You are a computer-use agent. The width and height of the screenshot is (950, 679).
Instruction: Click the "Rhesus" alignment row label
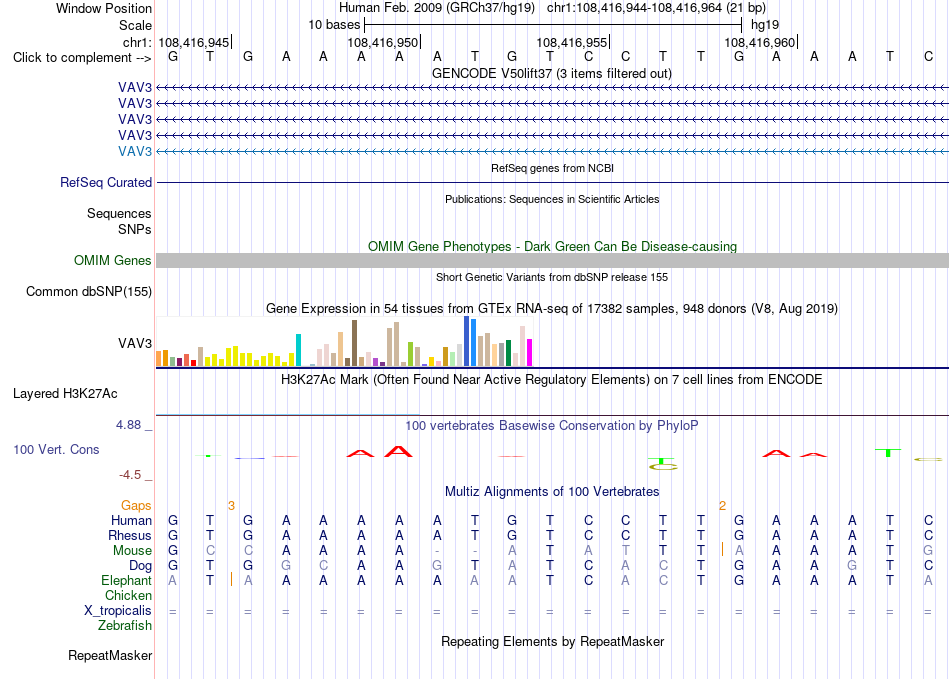tap(130, 535)
